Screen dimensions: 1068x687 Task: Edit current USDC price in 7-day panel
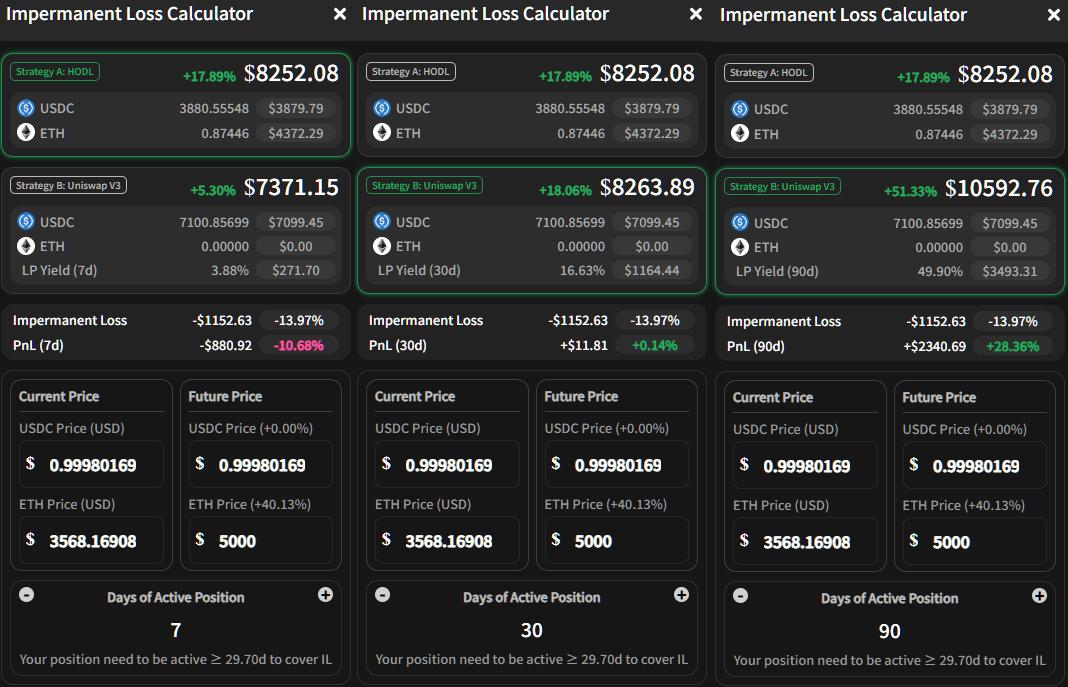(x=91, y=465)
